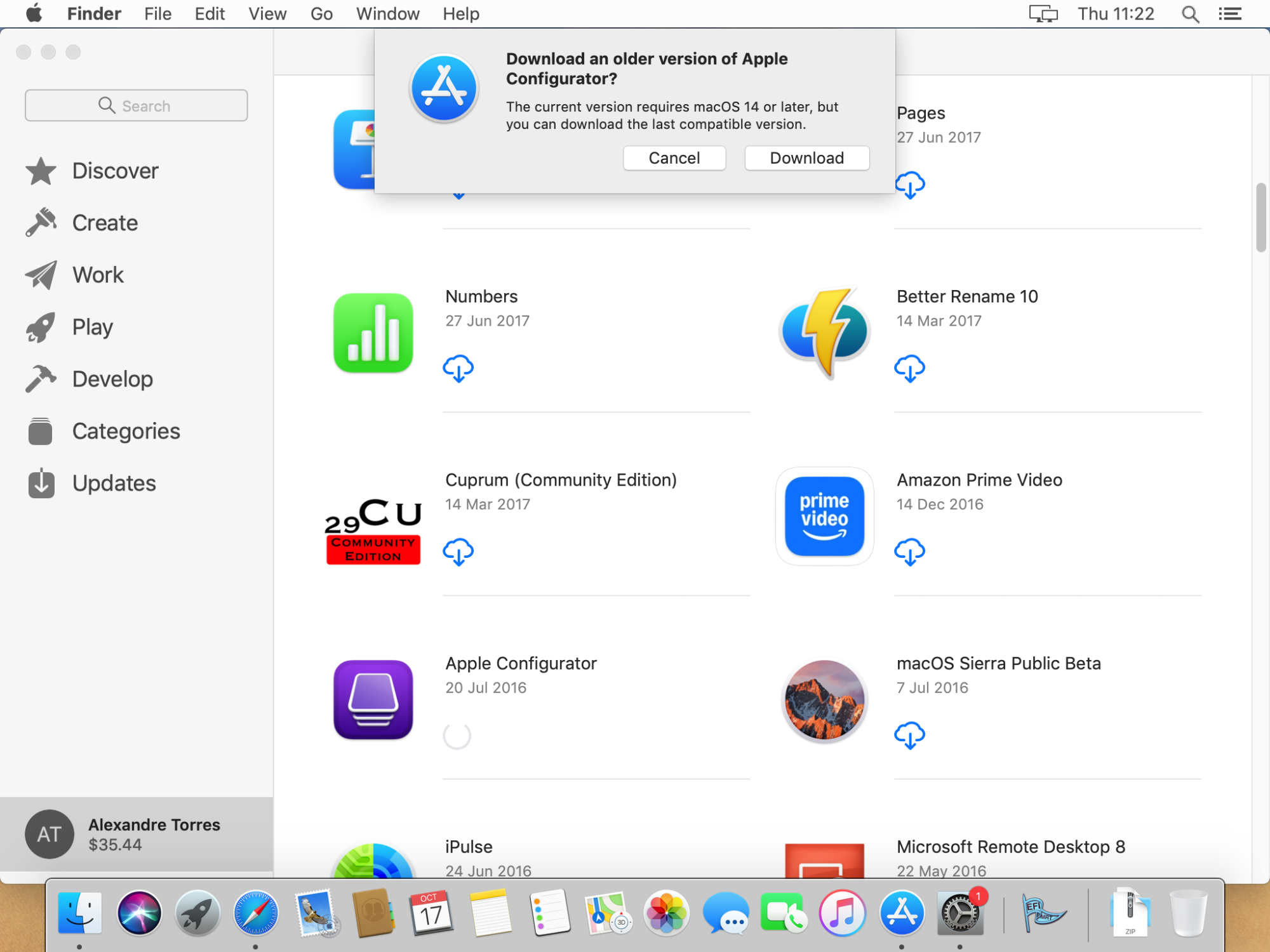Launch Siri from the Dock
This screenshot has width=1270, height=952.
[x=139, y=913]
